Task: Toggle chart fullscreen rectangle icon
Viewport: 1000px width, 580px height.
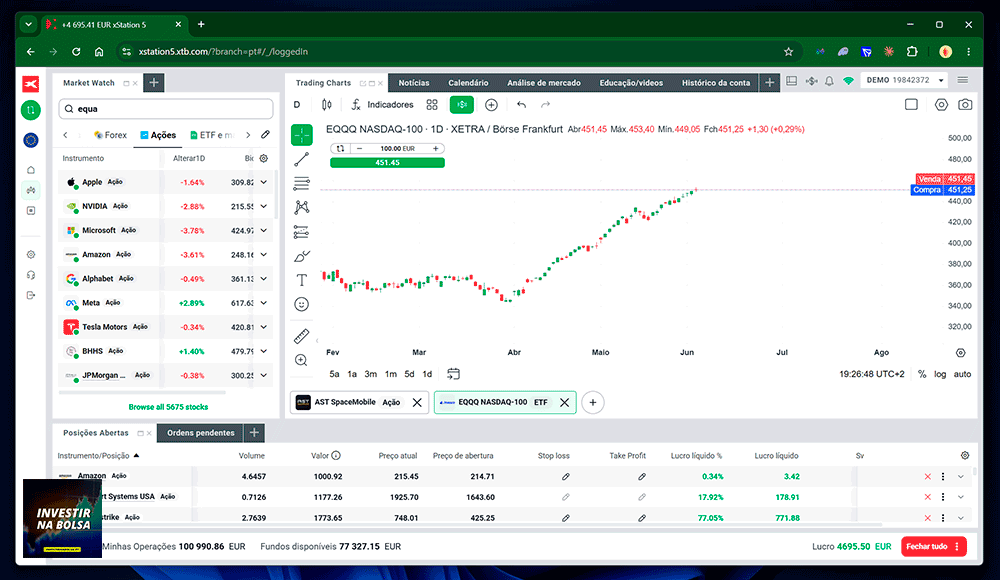Action: tap(911, 105)
